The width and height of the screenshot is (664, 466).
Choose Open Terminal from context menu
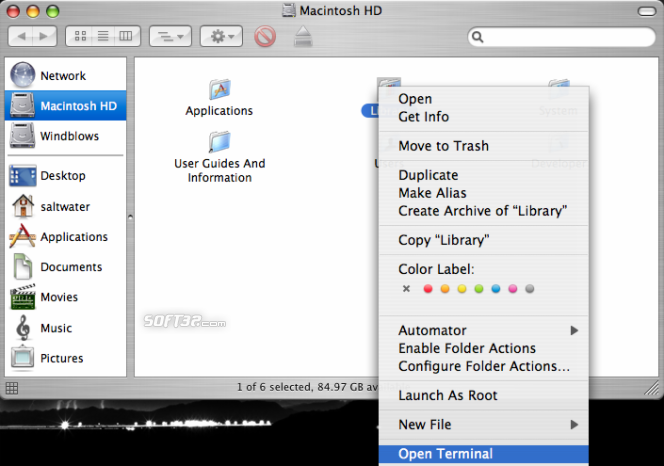pyautogui.click(x=446, y=454)
